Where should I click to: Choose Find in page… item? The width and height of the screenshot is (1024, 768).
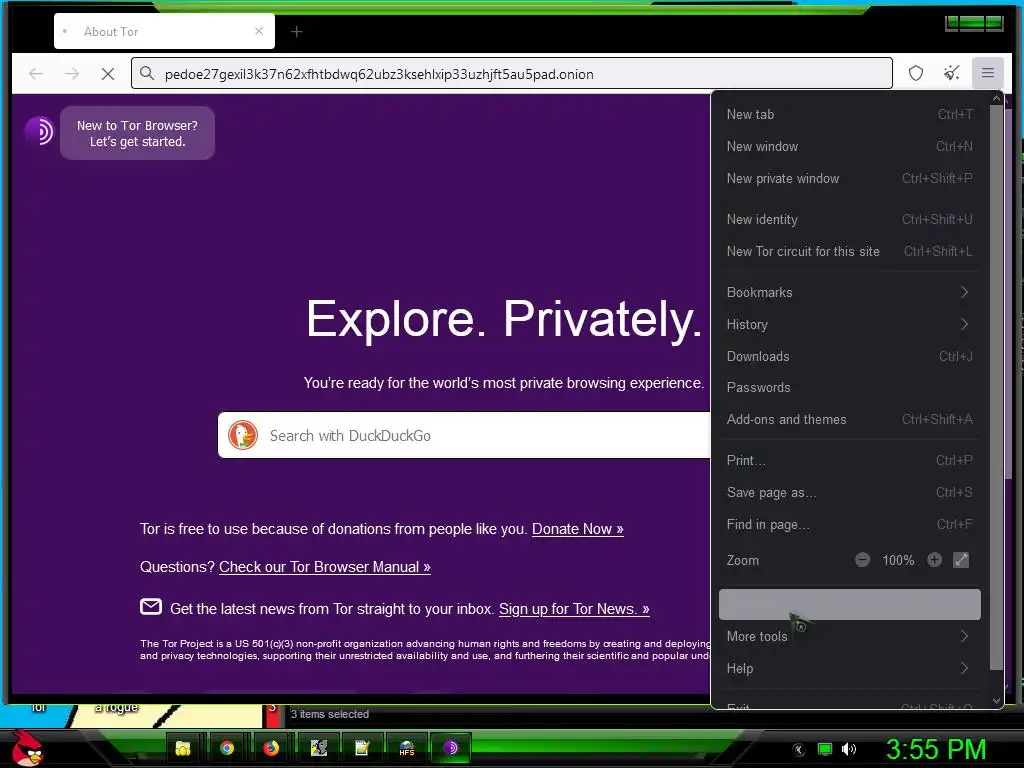[x=849, y=524]
